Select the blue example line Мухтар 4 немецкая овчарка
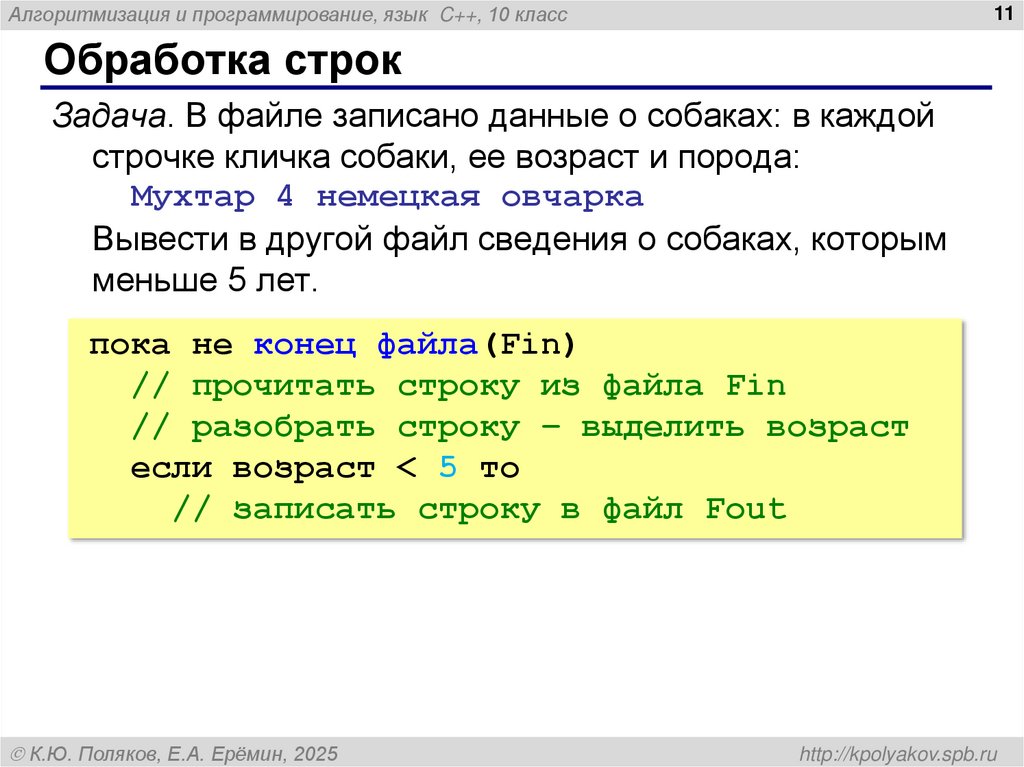Image resolution: width=1024 pixels, height=767 pixels. click(x=385, y=196)
